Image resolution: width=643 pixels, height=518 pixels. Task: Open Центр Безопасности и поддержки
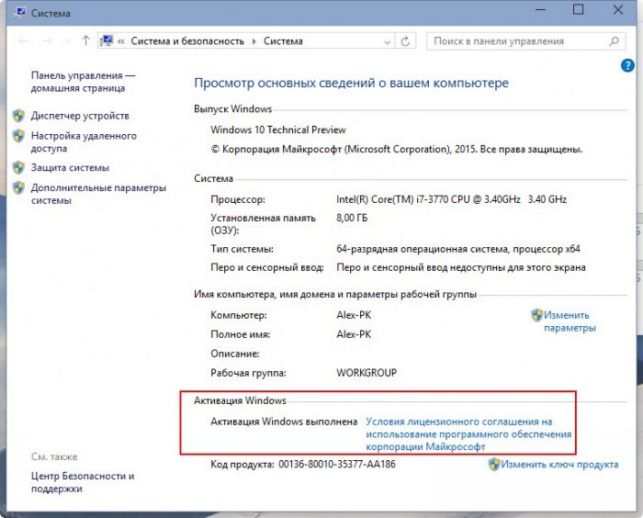click(x=83, y=482)
